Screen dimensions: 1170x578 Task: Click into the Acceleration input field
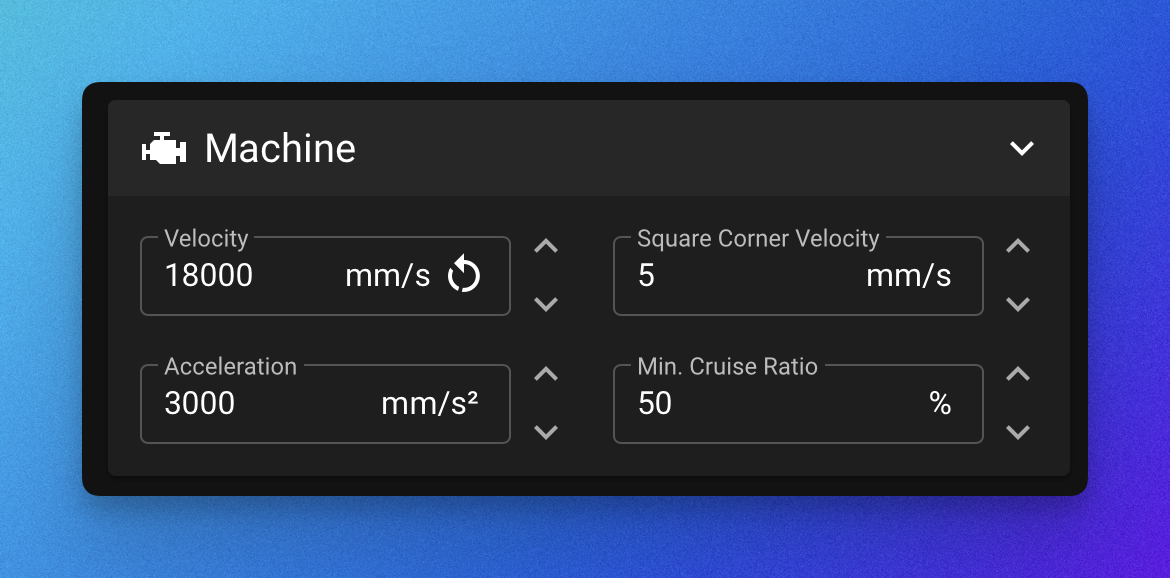coord(325,403)
